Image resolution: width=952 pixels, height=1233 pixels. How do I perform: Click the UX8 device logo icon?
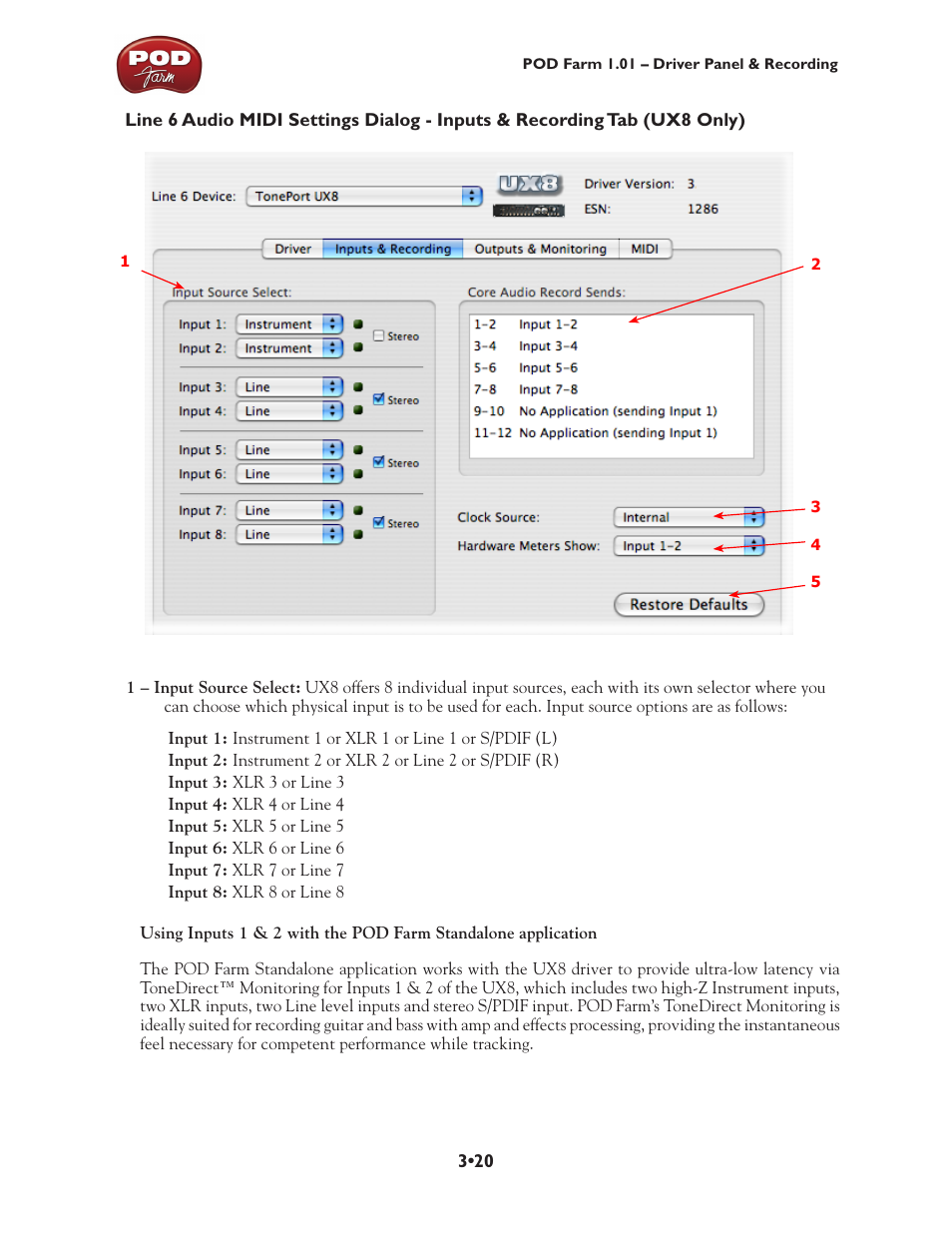click(530, 185)
